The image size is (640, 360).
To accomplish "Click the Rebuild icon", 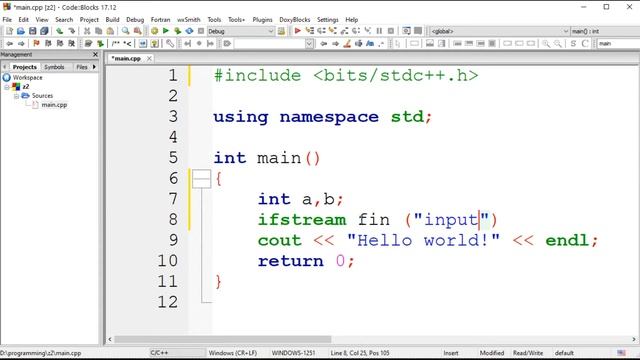I will [189, 31].
